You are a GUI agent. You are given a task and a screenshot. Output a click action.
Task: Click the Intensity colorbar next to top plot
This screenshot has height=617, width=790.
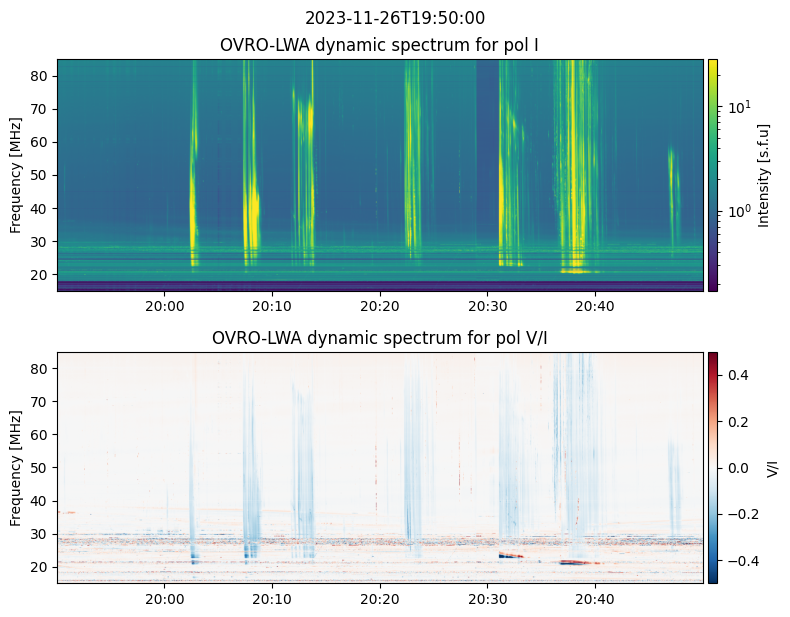pyautogui.click(x=713, y=175)
